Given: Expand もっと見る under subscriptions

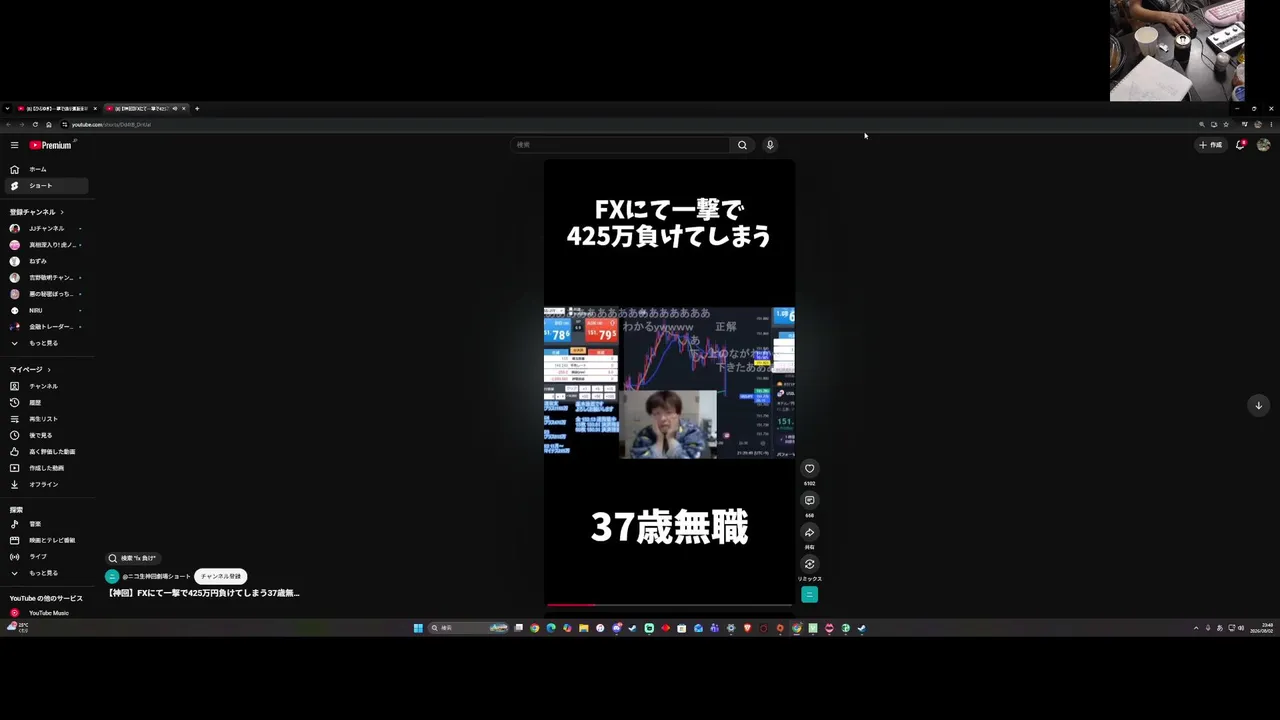Looking at the screenshot, I should click(46, 343).
